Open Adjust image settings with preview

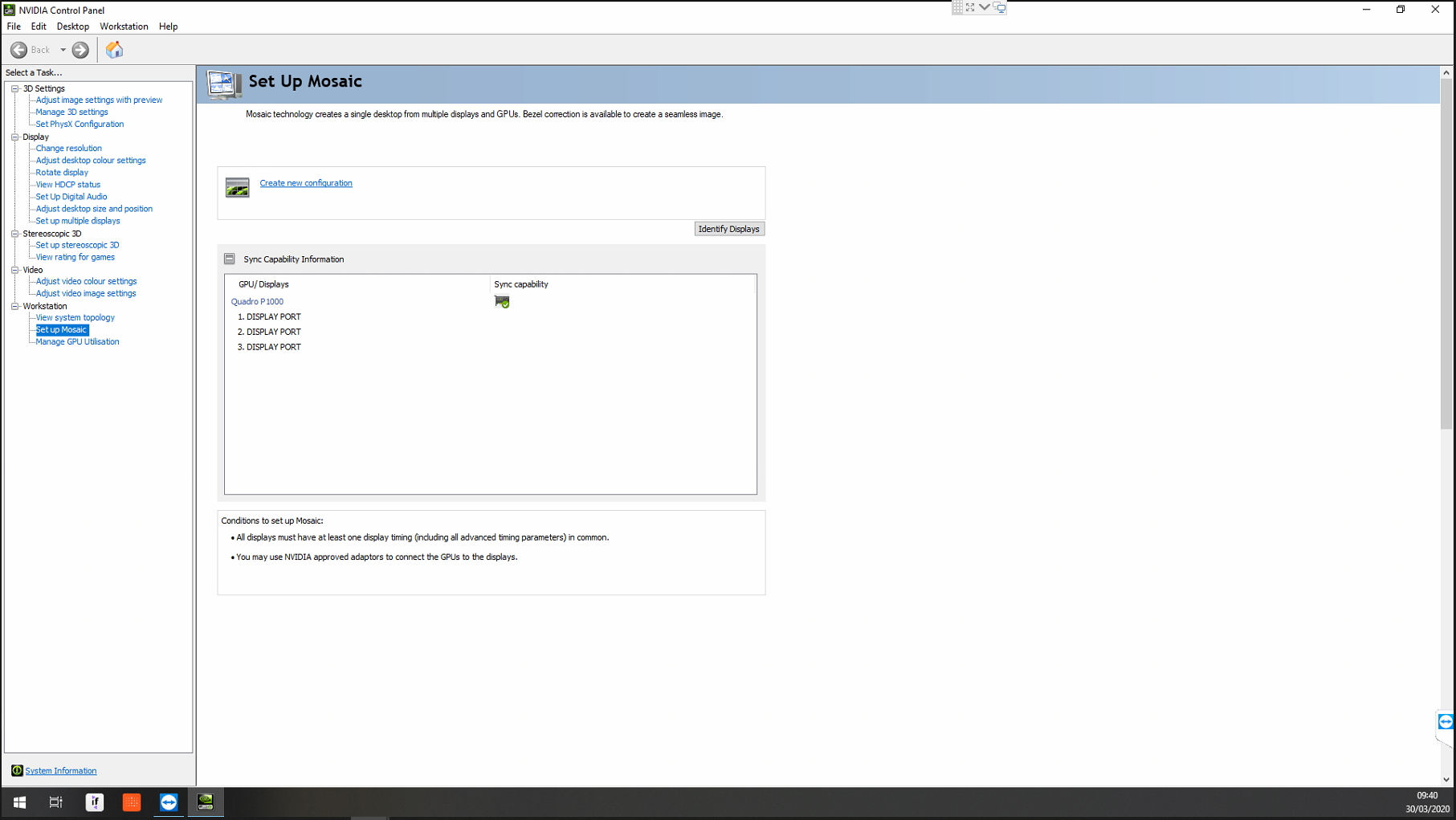(99, 100)
